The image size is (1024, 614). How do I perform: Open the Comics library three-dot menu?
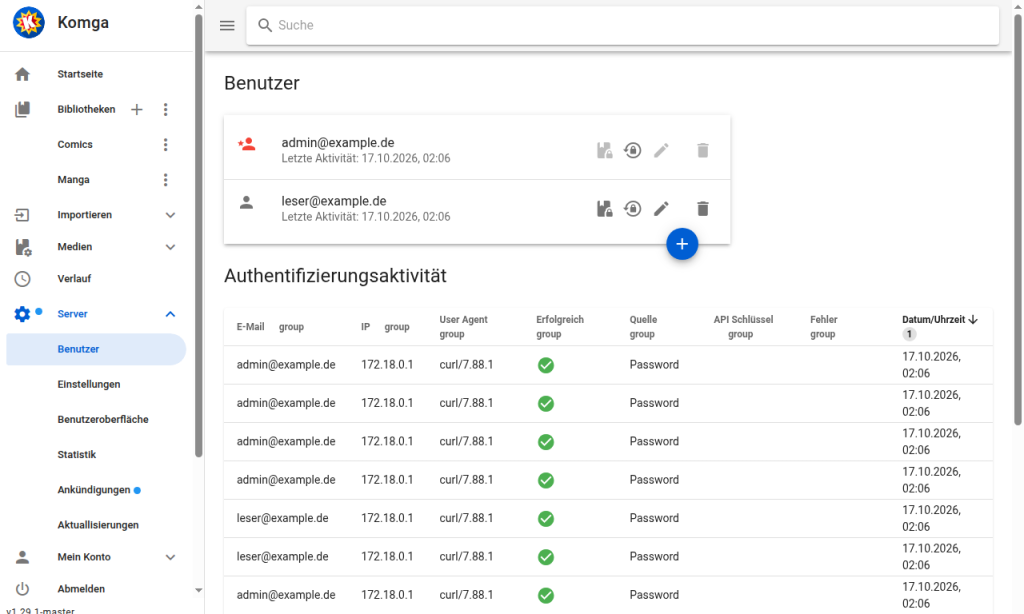click(166, 145)
